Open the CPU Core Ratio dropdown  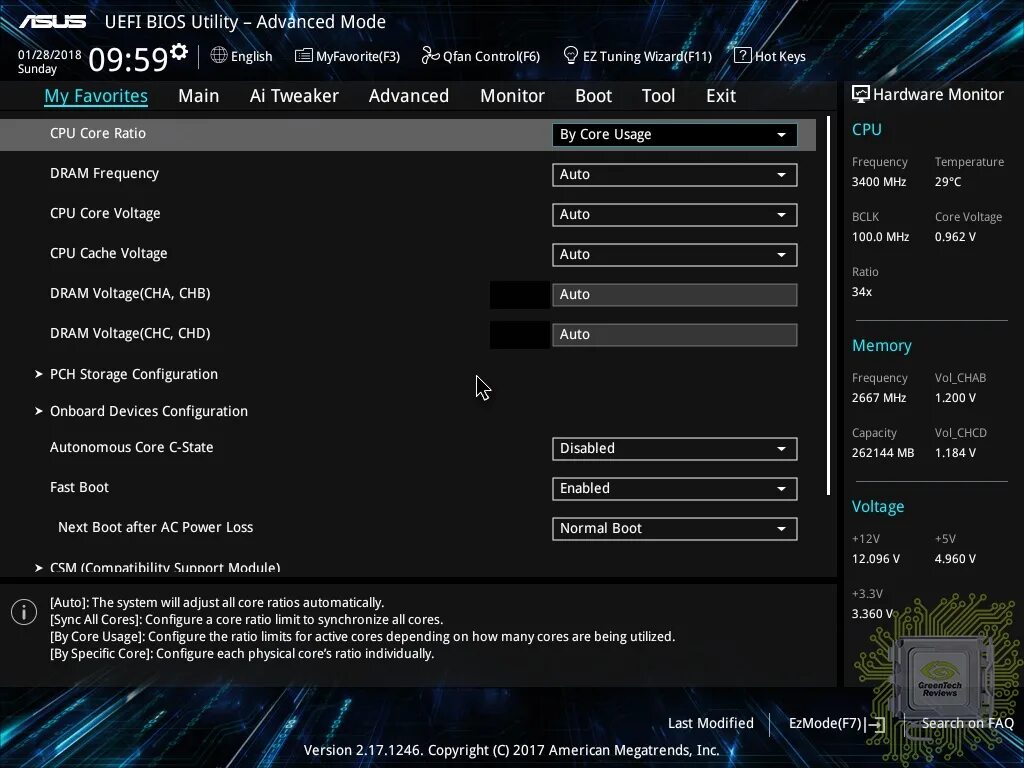[x=674, y=134]
